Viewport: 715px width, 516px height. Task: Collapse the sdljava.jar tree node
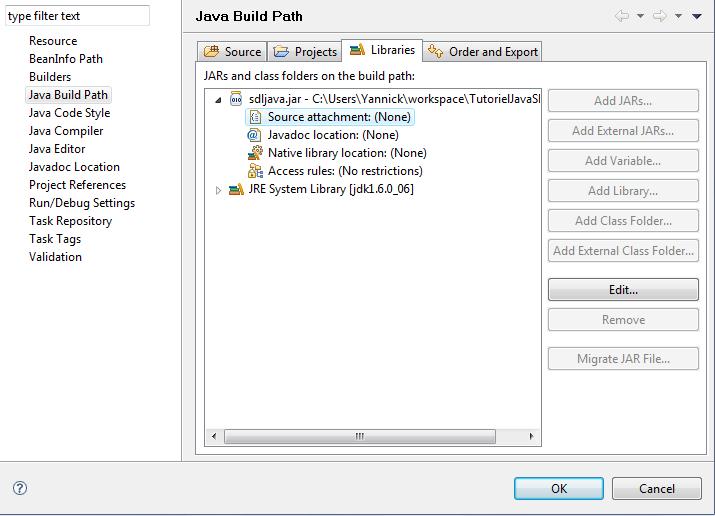coord(219,100)
